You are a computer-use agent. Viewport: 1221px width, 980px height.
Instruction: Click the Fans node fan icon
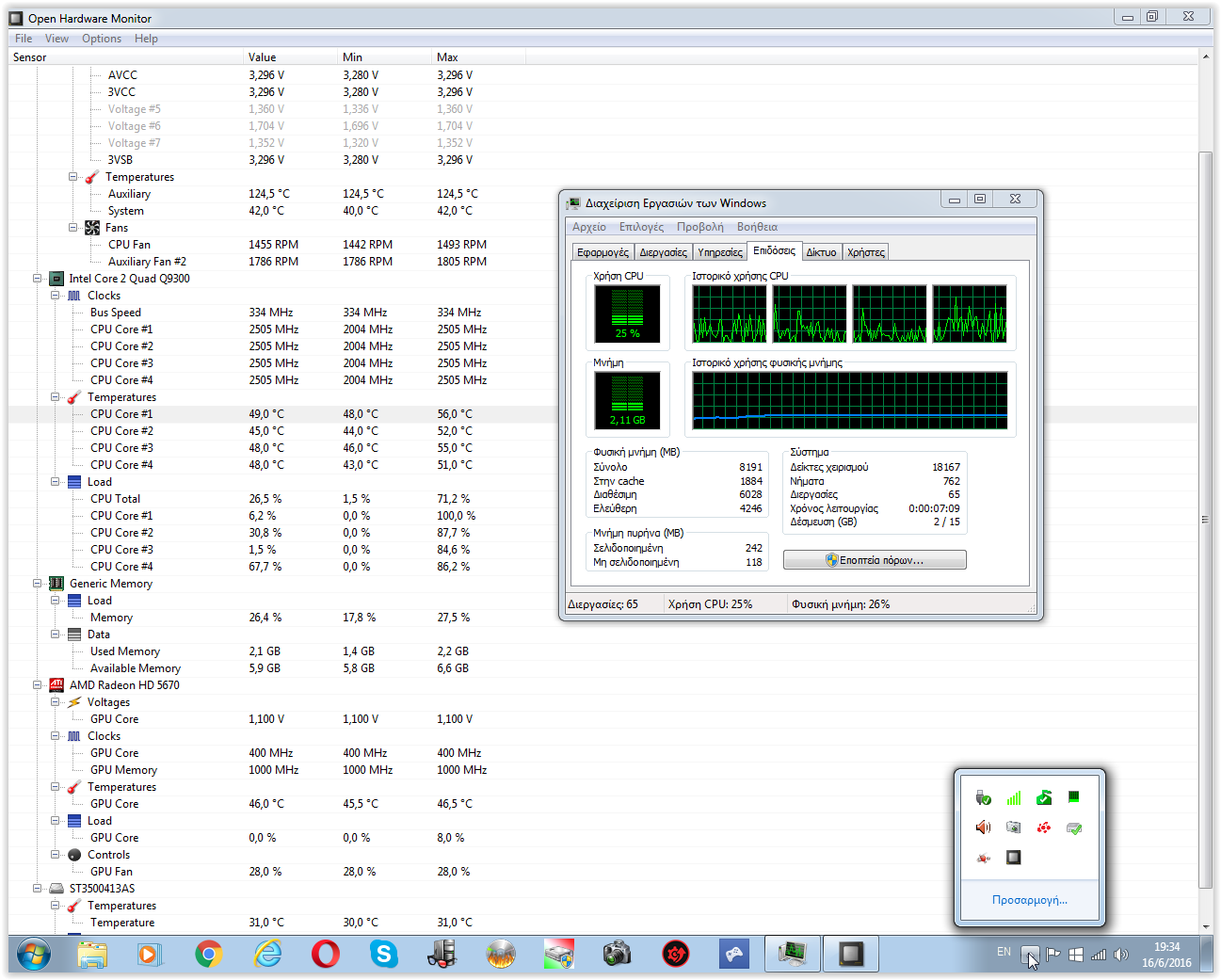[x=92, y=228]
